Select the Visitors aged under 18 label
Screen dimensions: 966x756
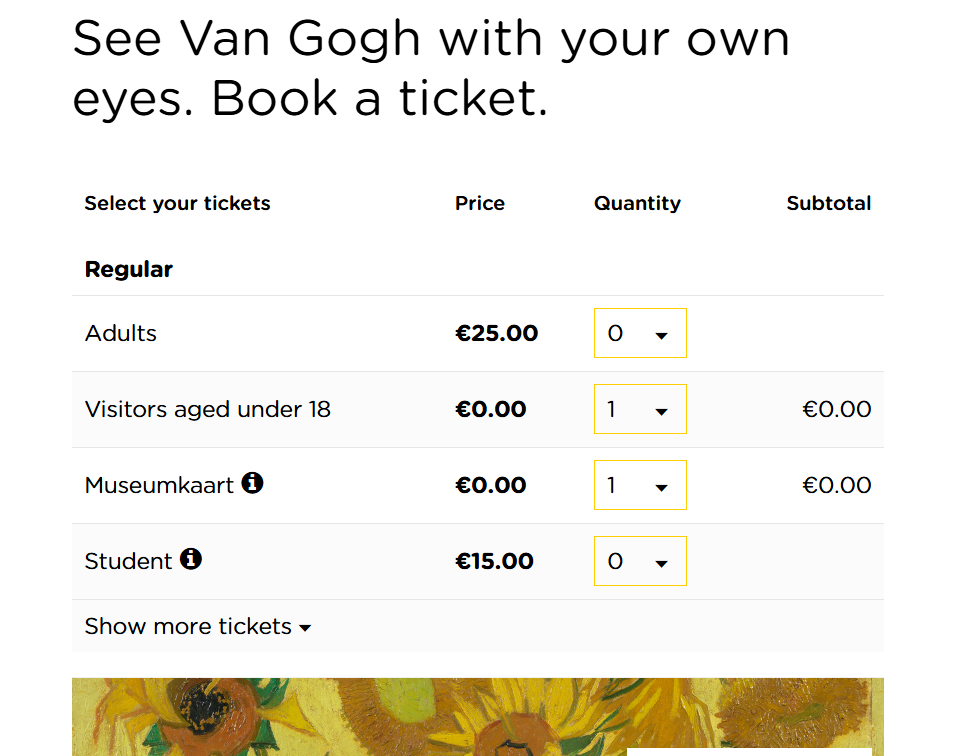click(x=207, y=409)
